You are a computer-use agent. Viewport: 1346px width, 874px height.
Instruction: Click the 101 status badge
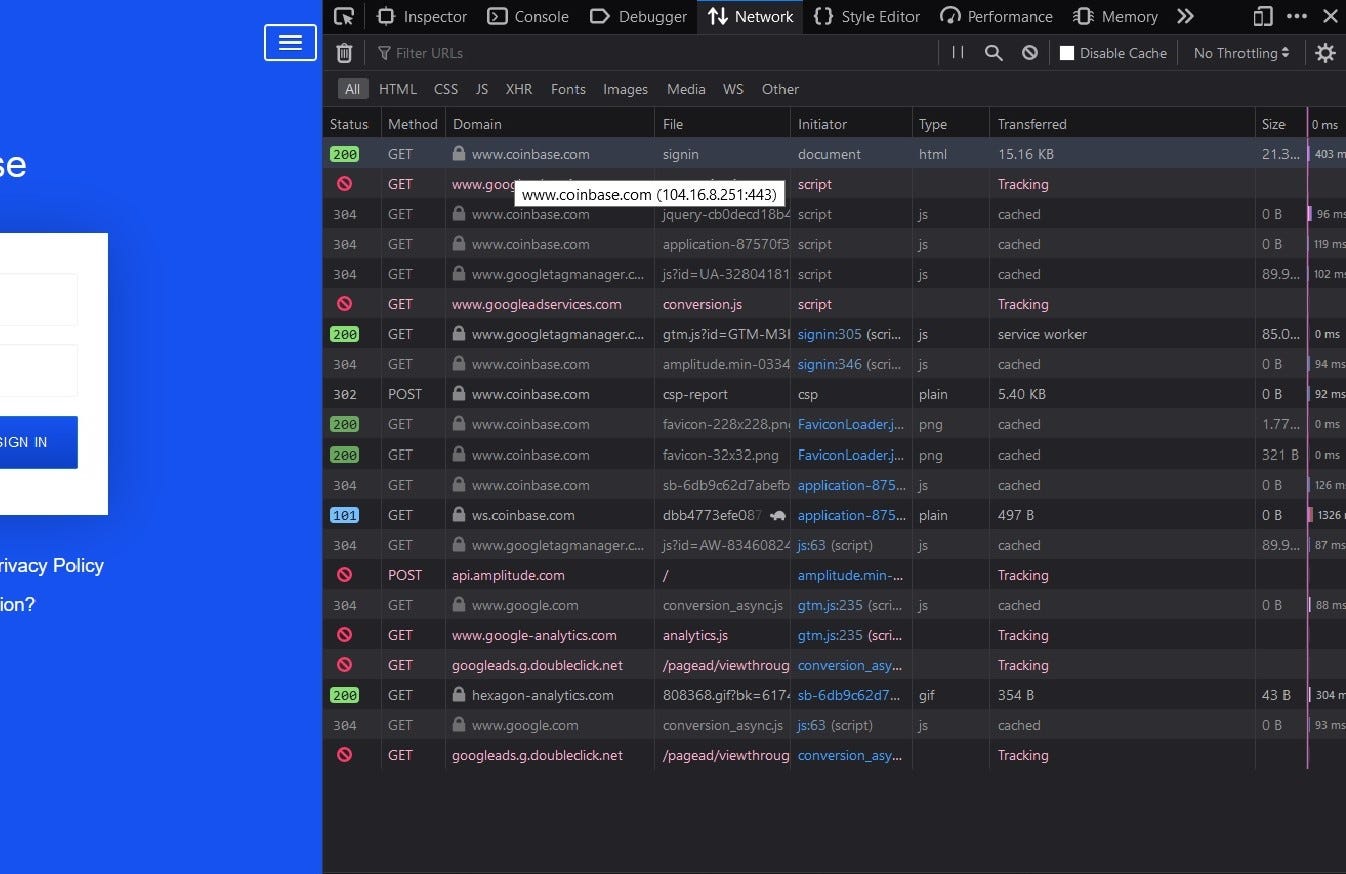click(x=344, y=515)
